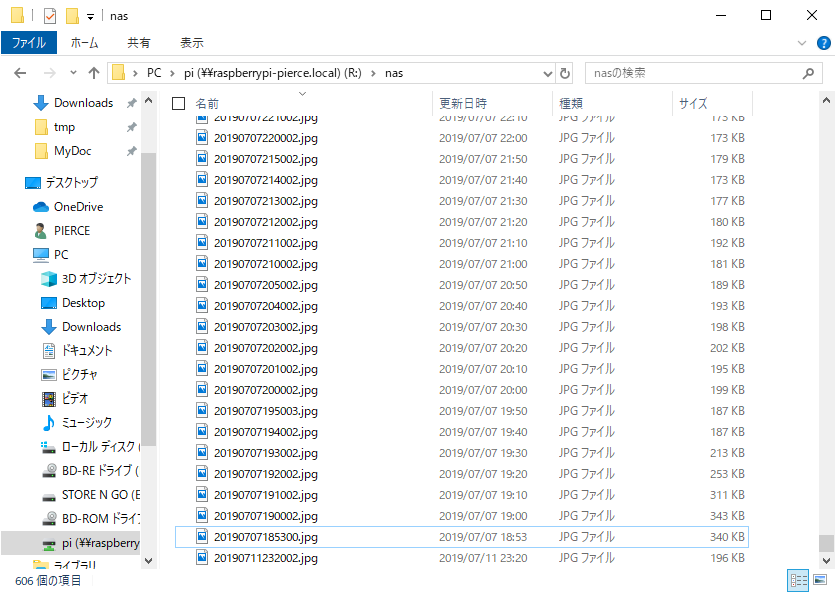Sort by サイズ column header
Image resolution: width=836 pixels, height=593 pixels.
[693, 104]
